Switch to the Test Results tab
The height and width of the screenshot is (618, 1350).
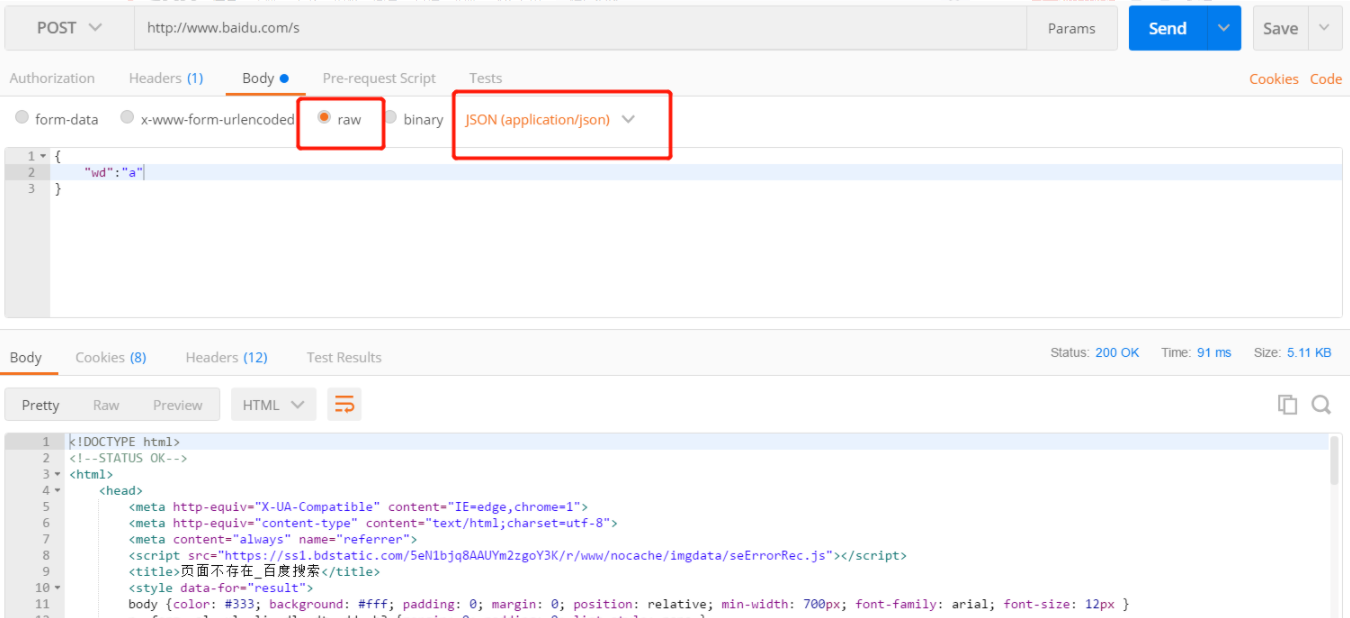click(344, 357)
